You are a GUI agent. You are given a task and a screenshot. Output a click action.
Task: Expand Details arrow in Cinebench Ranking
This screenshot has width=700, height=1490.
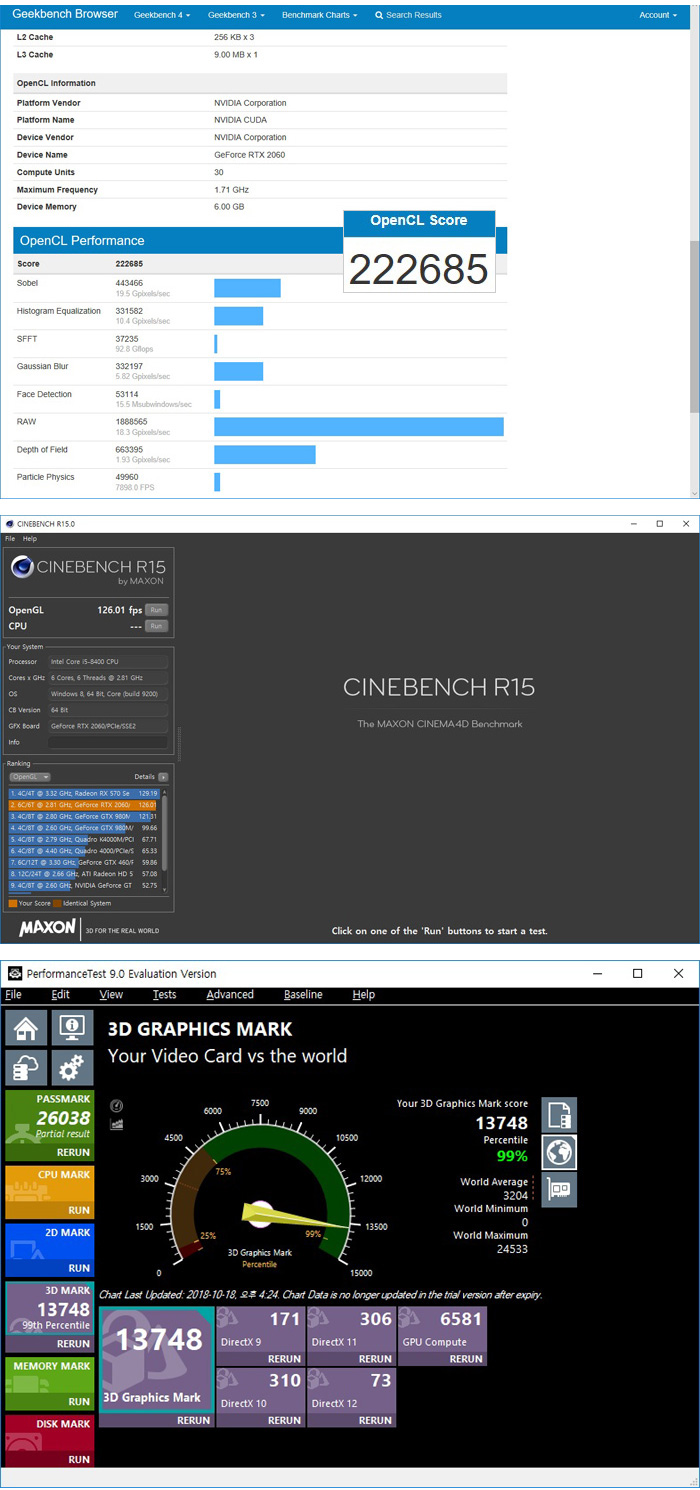pyautogui.click(x=163, y=777)
